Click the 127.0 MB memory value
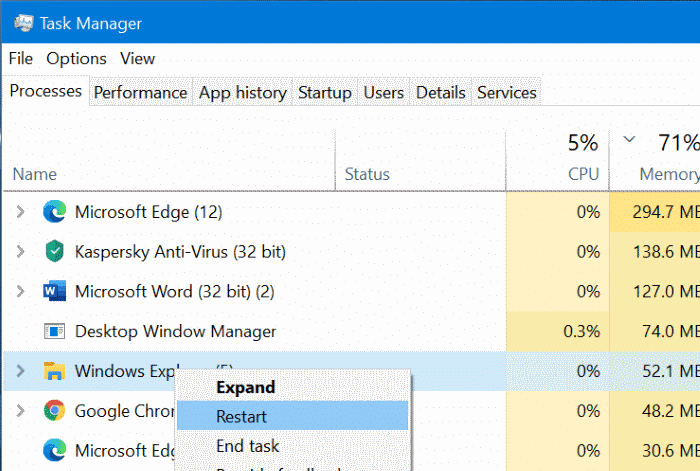Image resolution: width=700 pixels, height=471 pixels. 667,291
